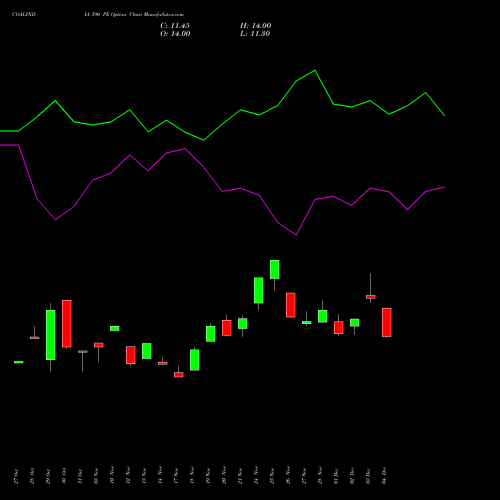Click the small green candle for 27 Oct

pyautogui.click(x=19, y=362)
